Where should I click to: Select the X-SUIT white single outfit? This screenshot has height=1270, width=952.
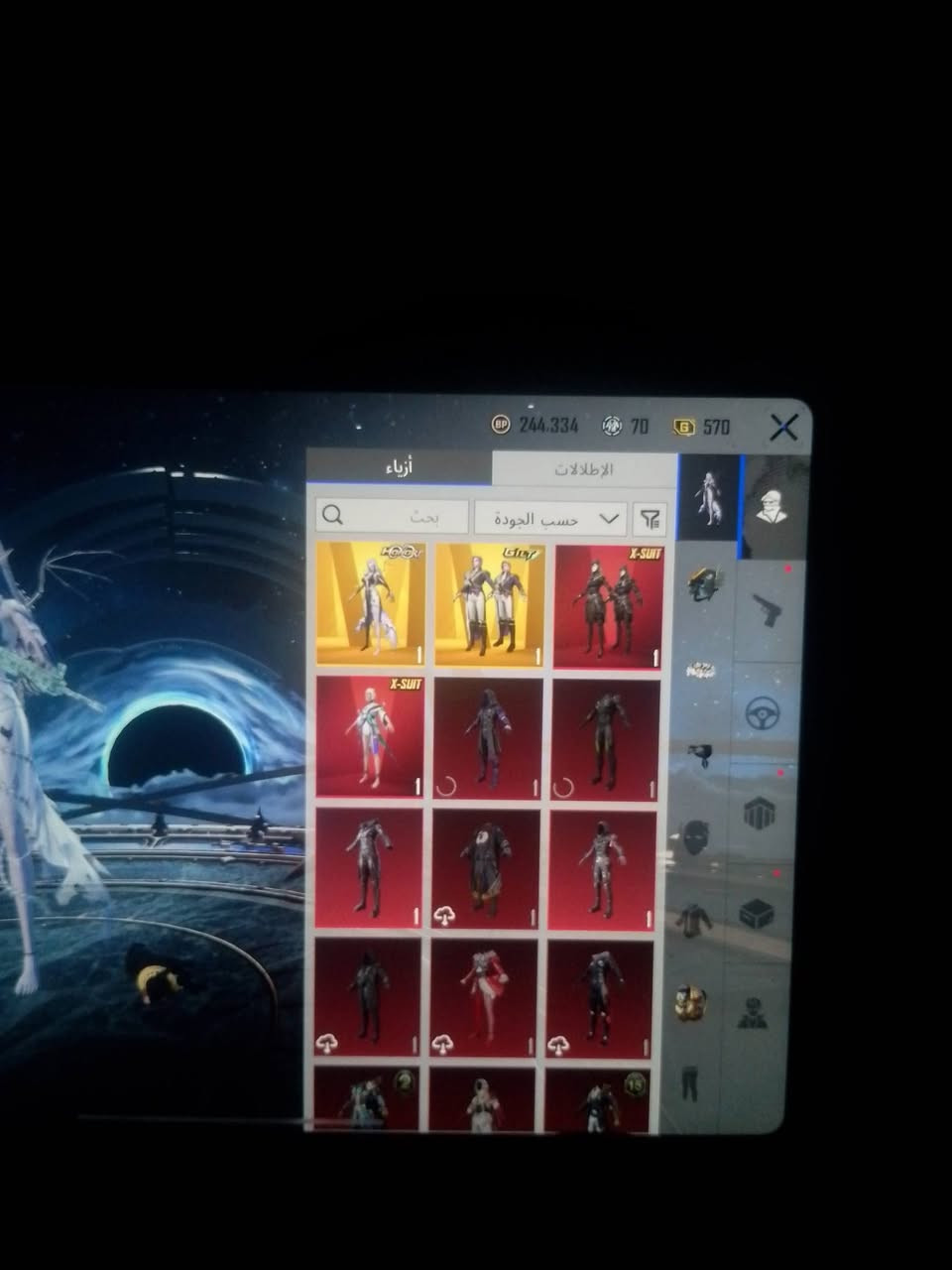tap(370, 737)
